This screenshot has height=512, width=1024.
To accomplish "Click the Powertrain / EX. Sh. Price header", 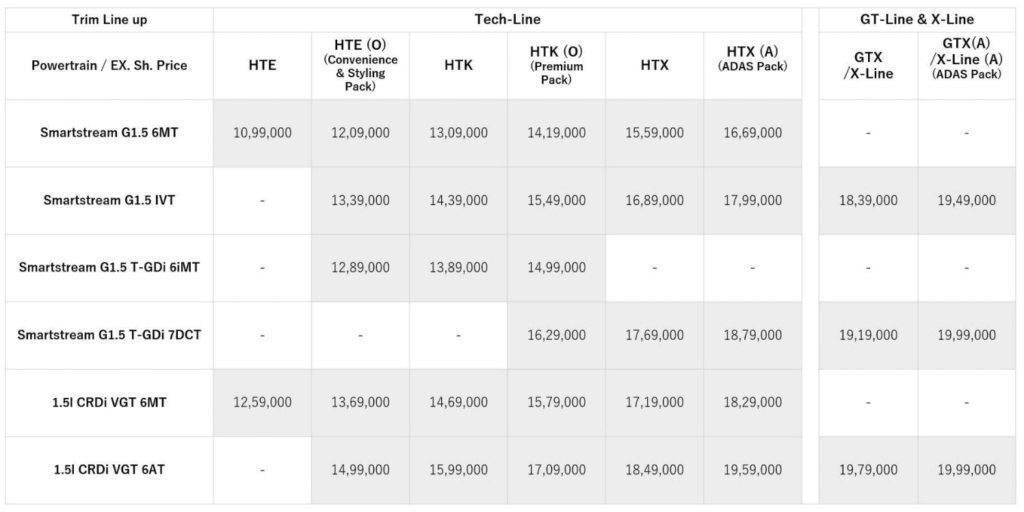I will (x=109, y=65).
